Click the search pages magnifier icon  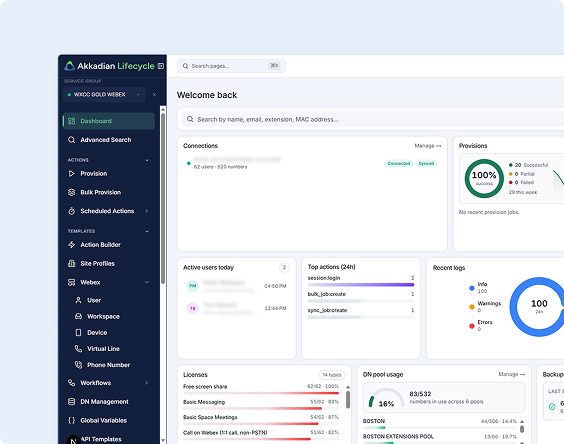[x=185, y=66]
